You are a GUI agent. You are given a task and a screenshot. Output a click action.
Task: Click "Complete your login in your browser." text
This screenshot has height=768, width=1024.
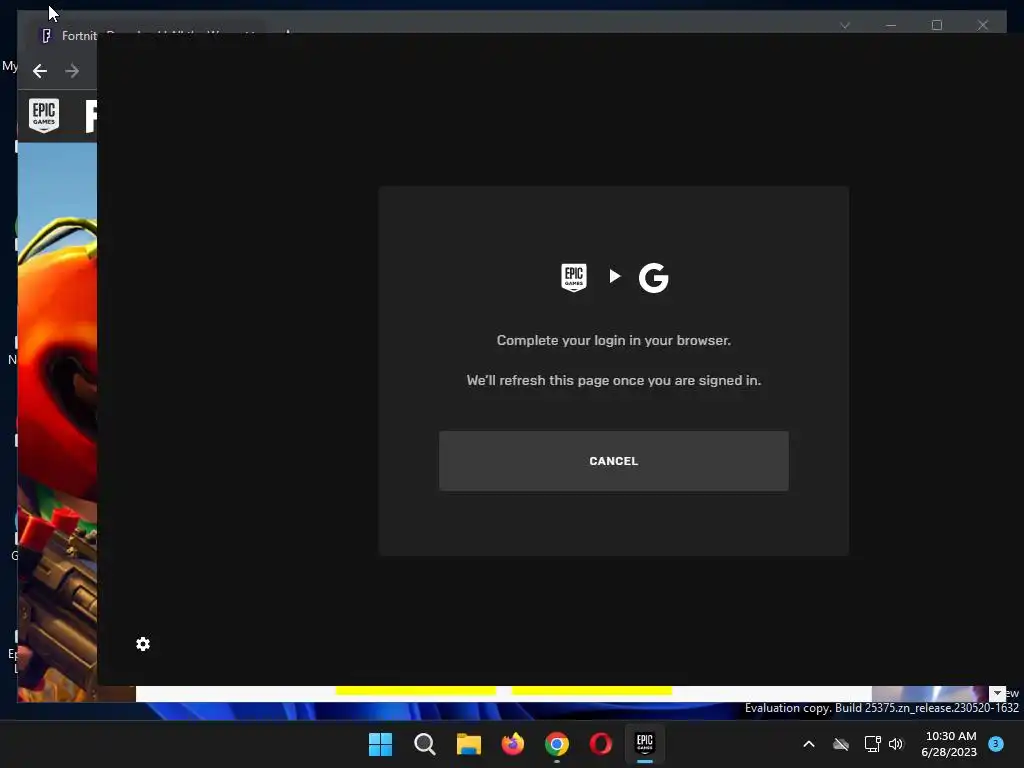coord(613,340)
